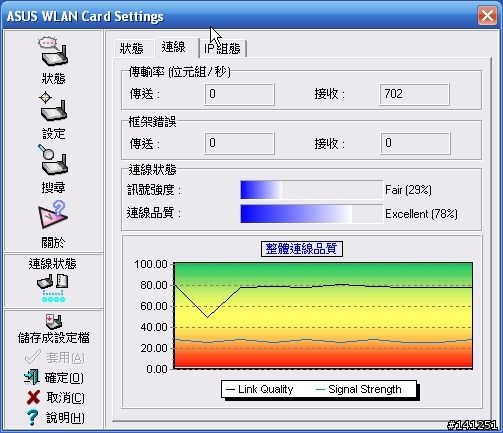The image size is (503, 433).
Task: Click the 整體連線品質 chart title
Action: pyautogui.click(x=302, y=249)
